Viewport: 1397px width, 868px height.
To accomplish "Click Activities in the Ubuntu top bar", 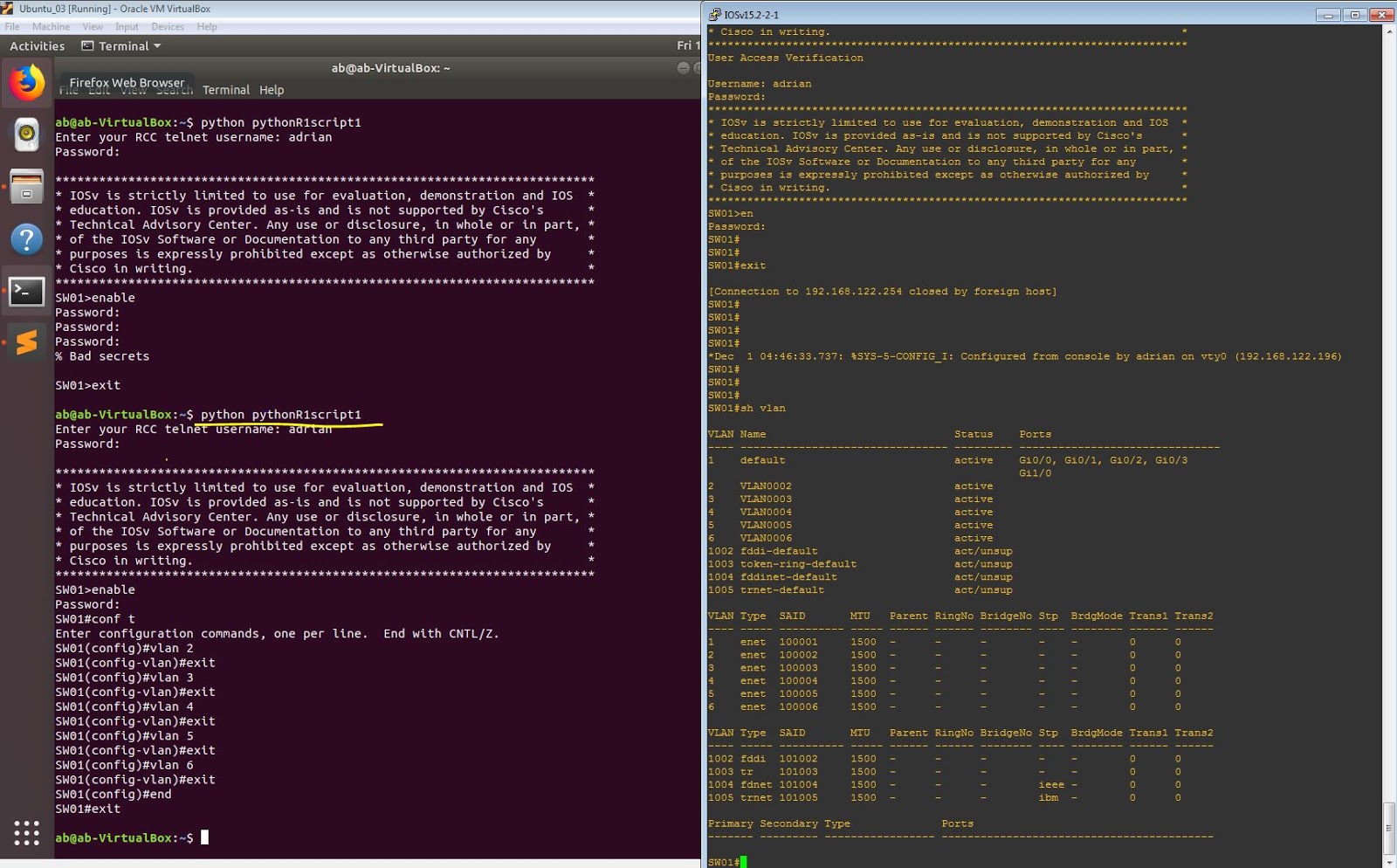I will point(37,45).
